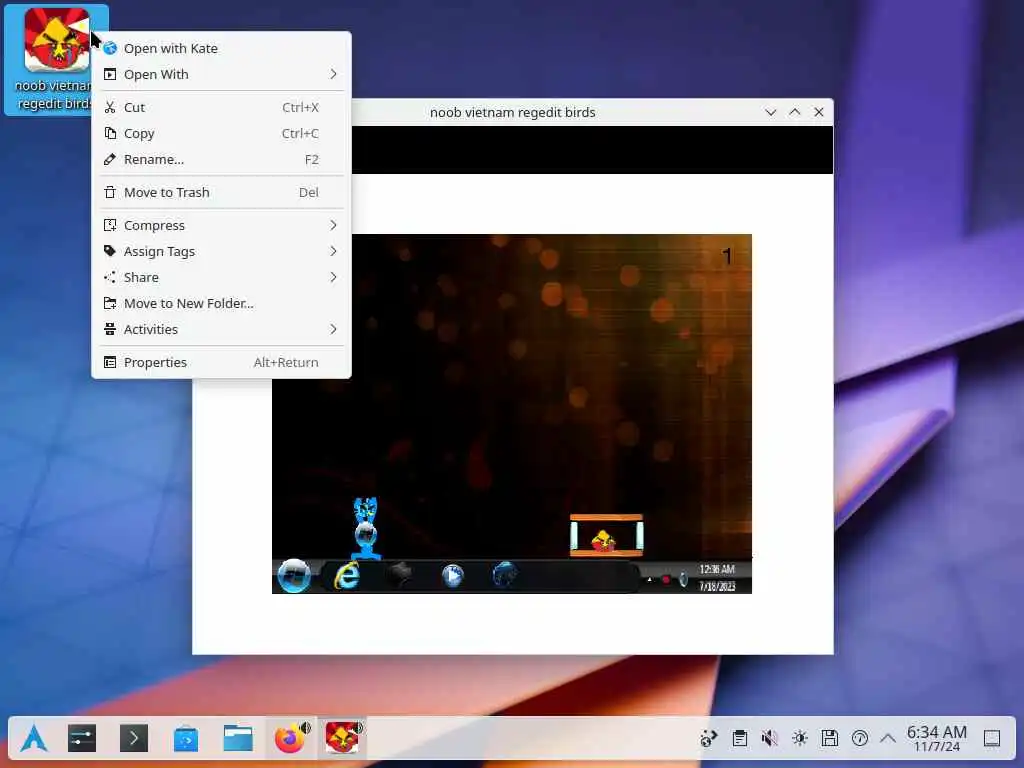The image size is (1024, 768).
Task: Click the Open With chevron arrow
Action: pyautogui.click(x=333, y=74)
